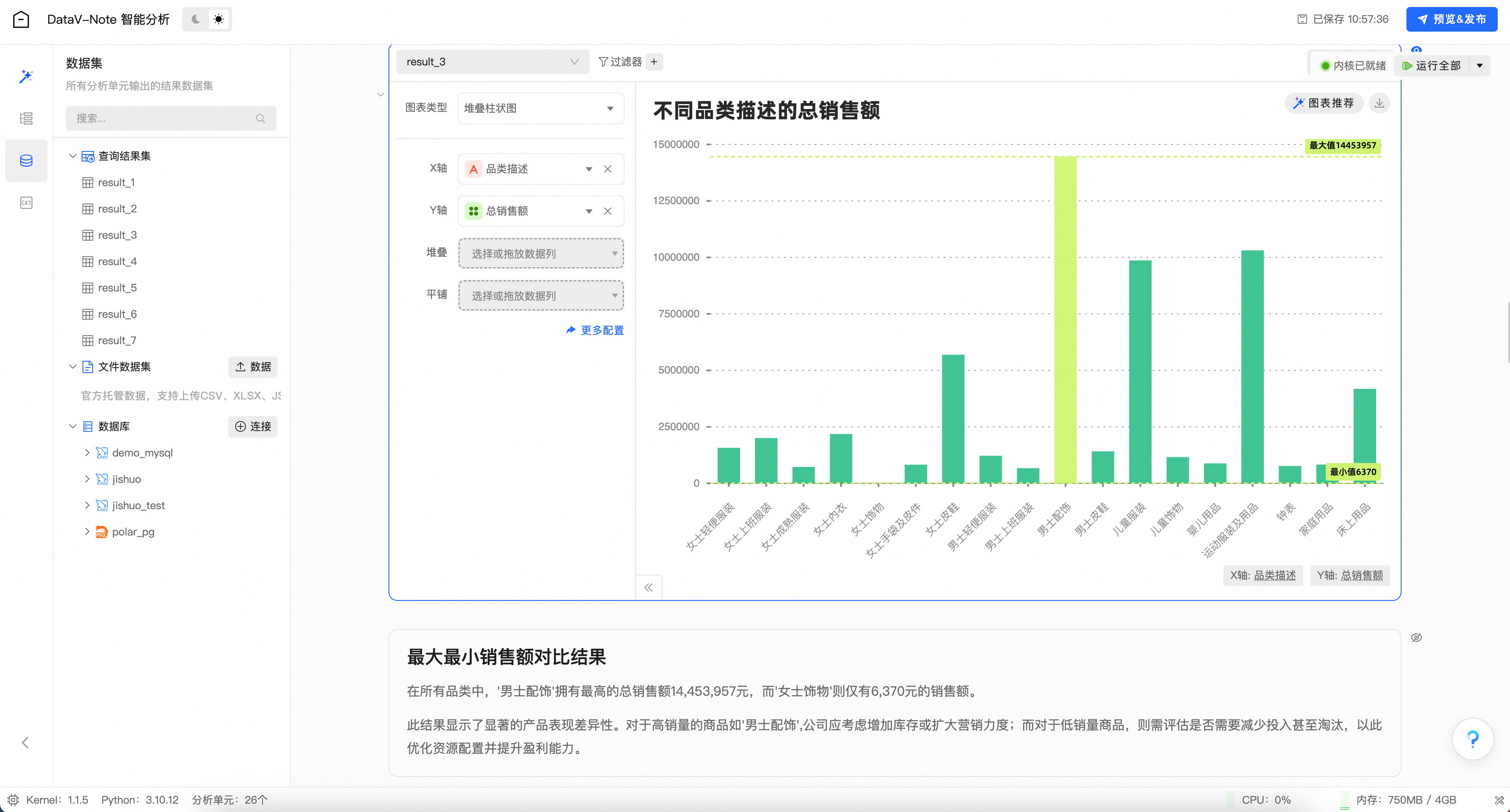Click the magic wand AI icon in sidebar

click(26, 76)
